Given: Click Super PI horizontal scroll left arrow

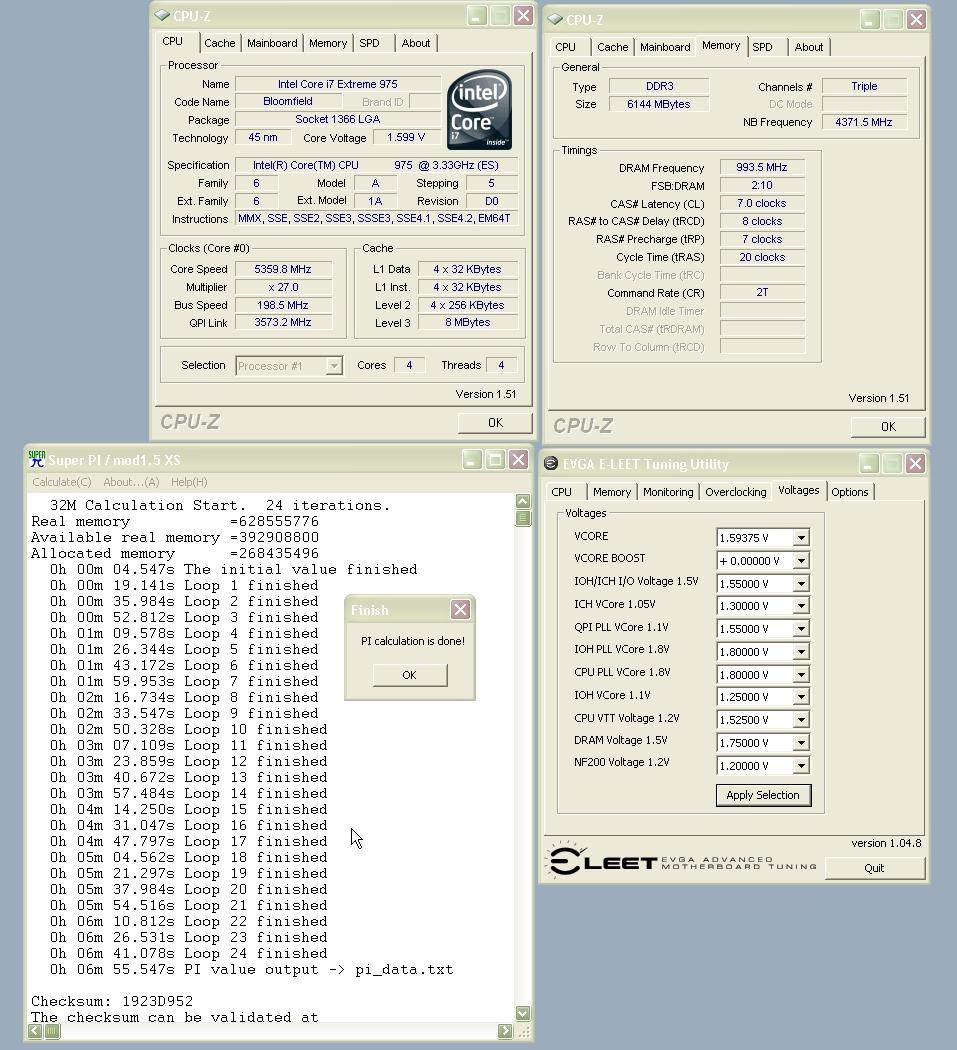Looking at the screenshot, I should [x=35, y=1032].
